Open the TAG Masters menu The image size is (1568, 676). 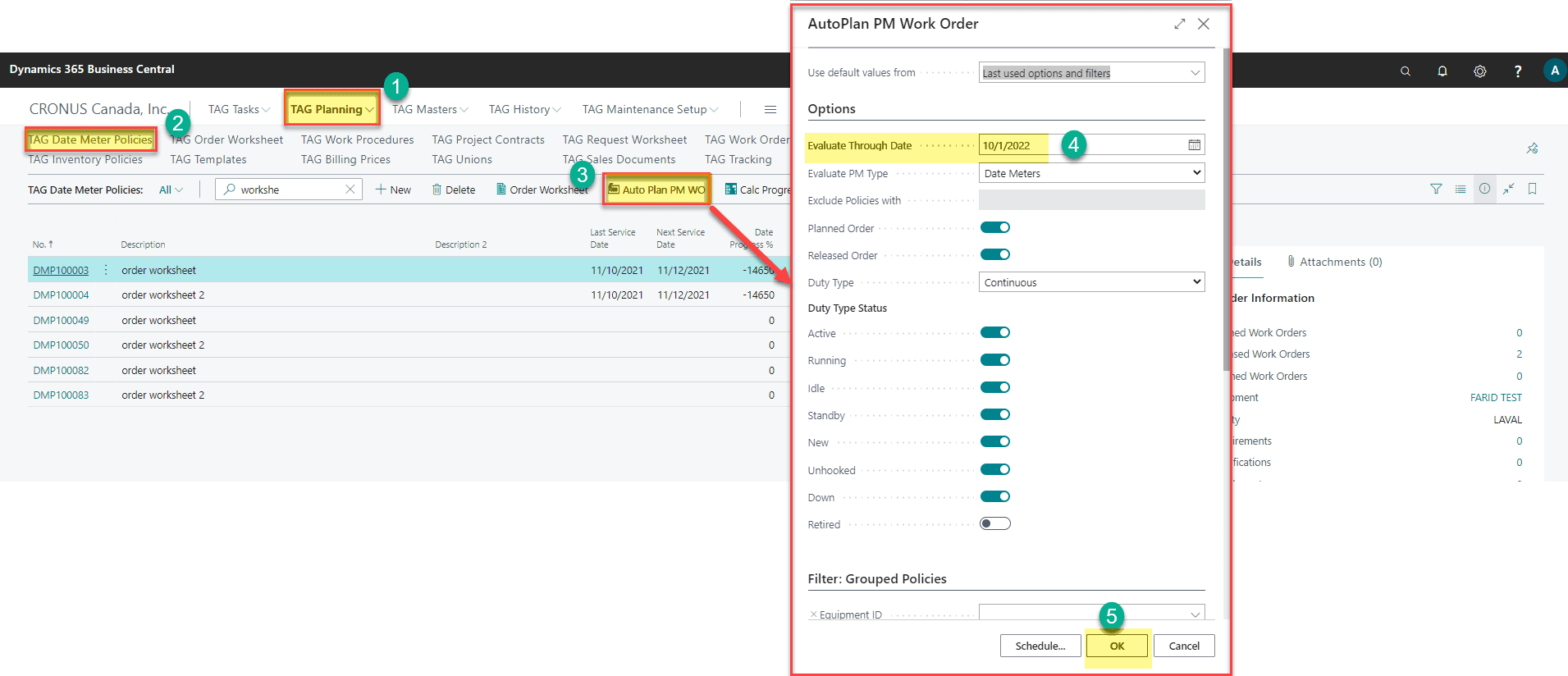429,109
